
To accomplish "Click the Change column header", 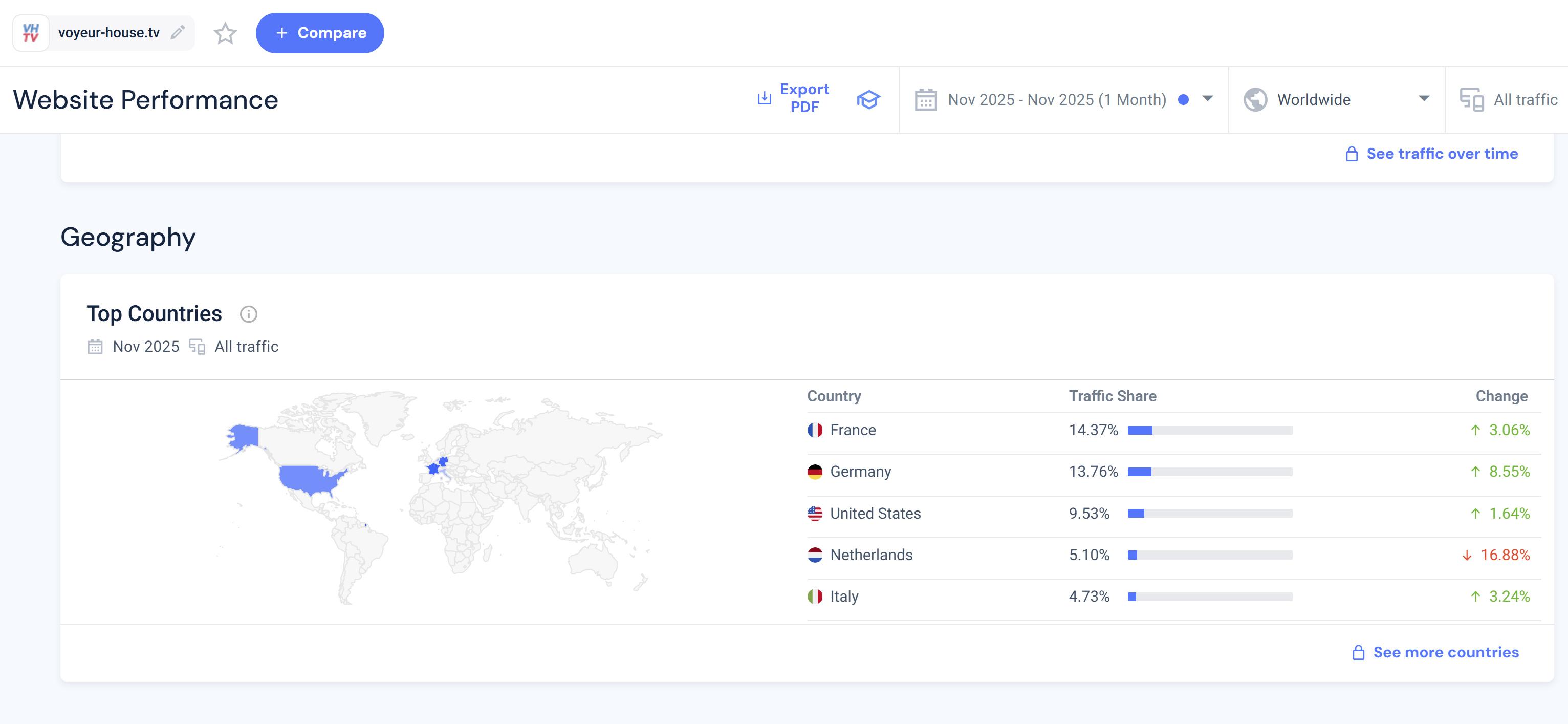I will [1500, 396].
